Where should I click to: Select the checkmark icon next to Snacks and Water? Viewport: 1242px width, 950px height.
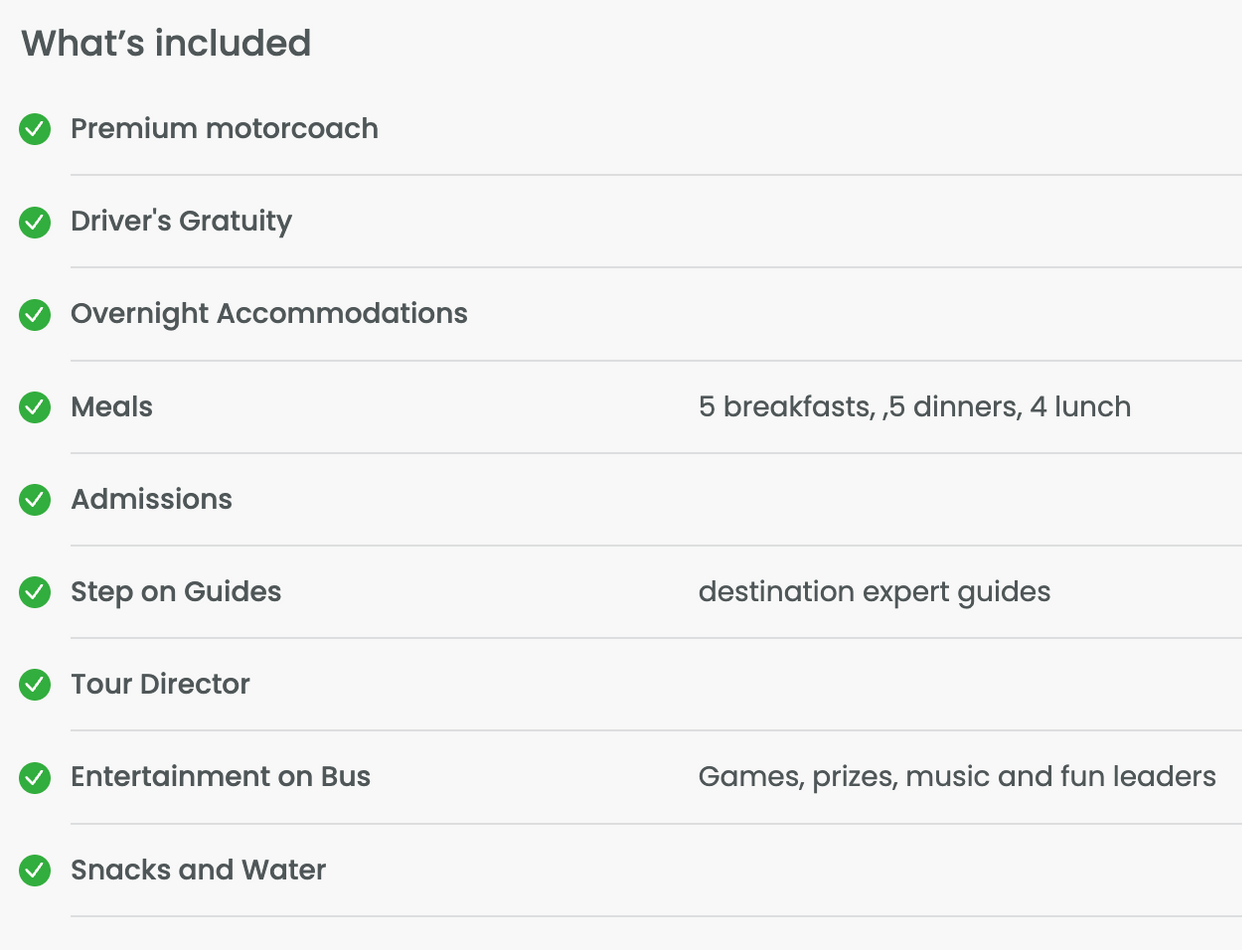[35, 871]
